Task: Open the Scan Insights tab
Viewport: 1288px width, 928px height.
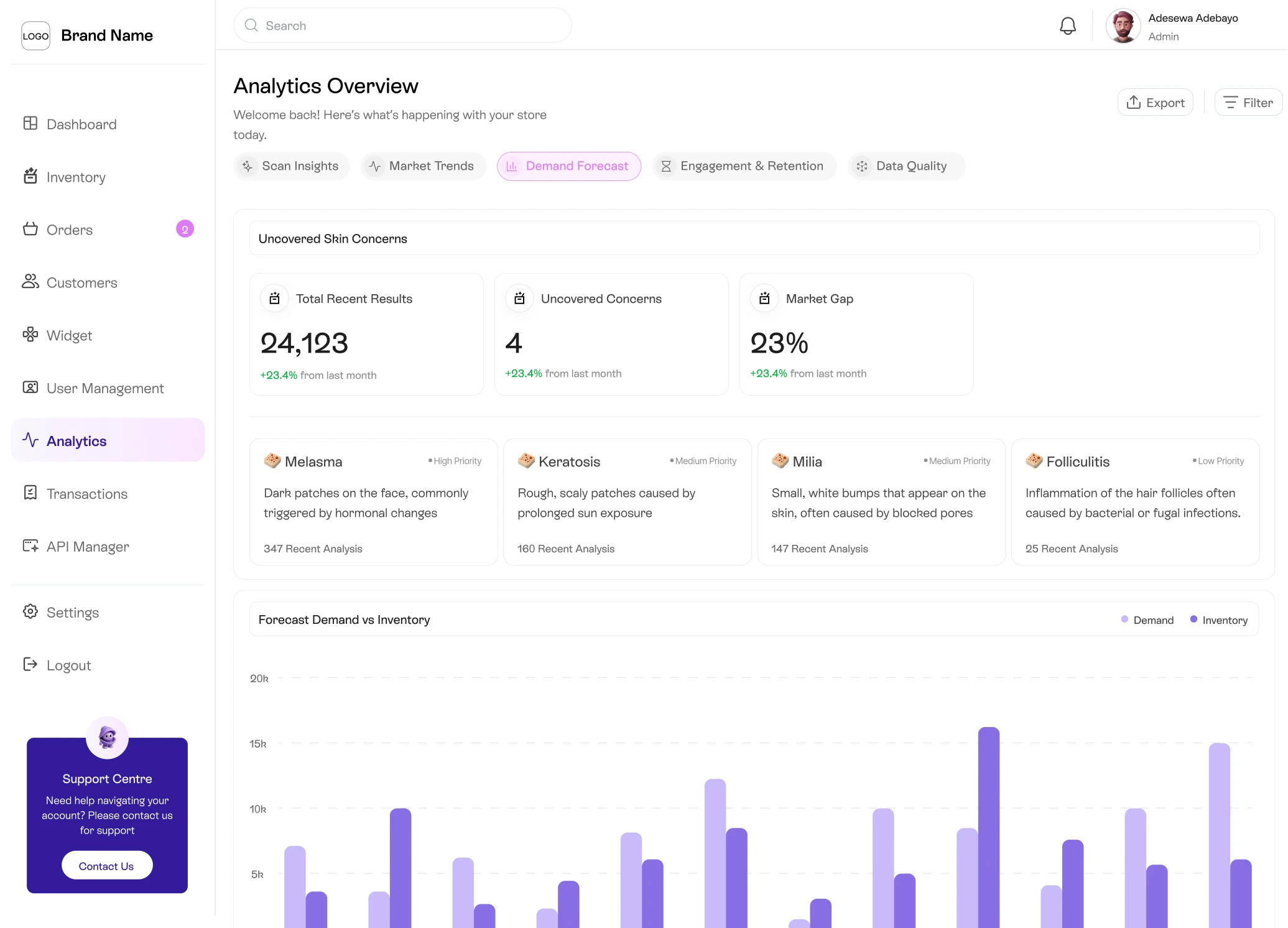Action: [x=291, y=166]
